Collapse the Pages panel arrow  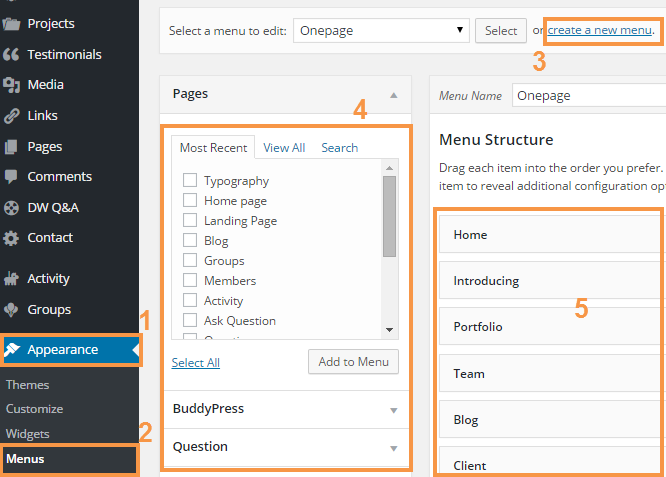(x=394, y=95)
